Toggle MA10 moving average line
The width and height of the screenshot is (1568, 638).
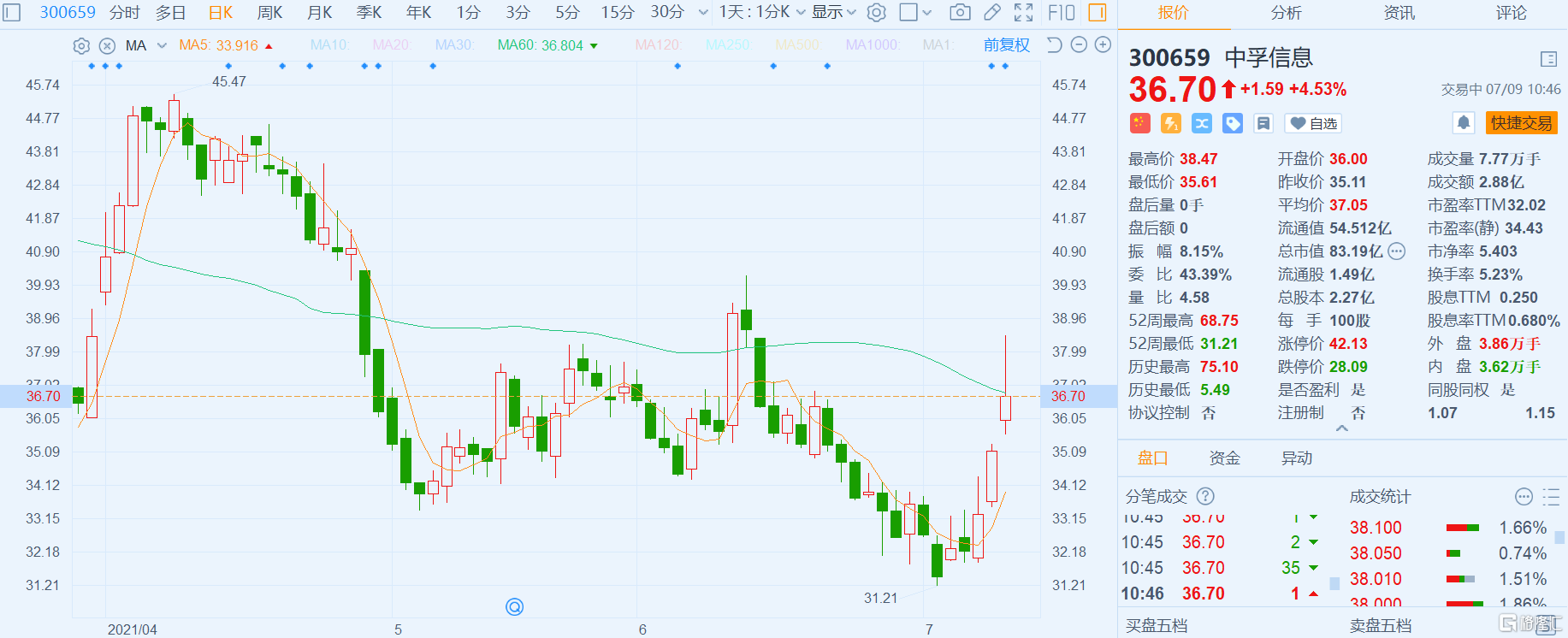329,45
